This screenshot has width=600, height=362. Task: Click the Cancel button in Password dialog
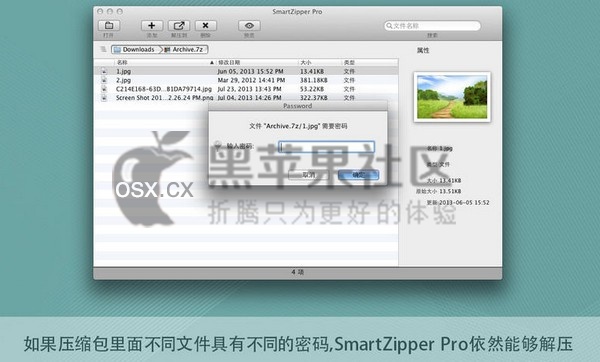click(x=308, y=175)
